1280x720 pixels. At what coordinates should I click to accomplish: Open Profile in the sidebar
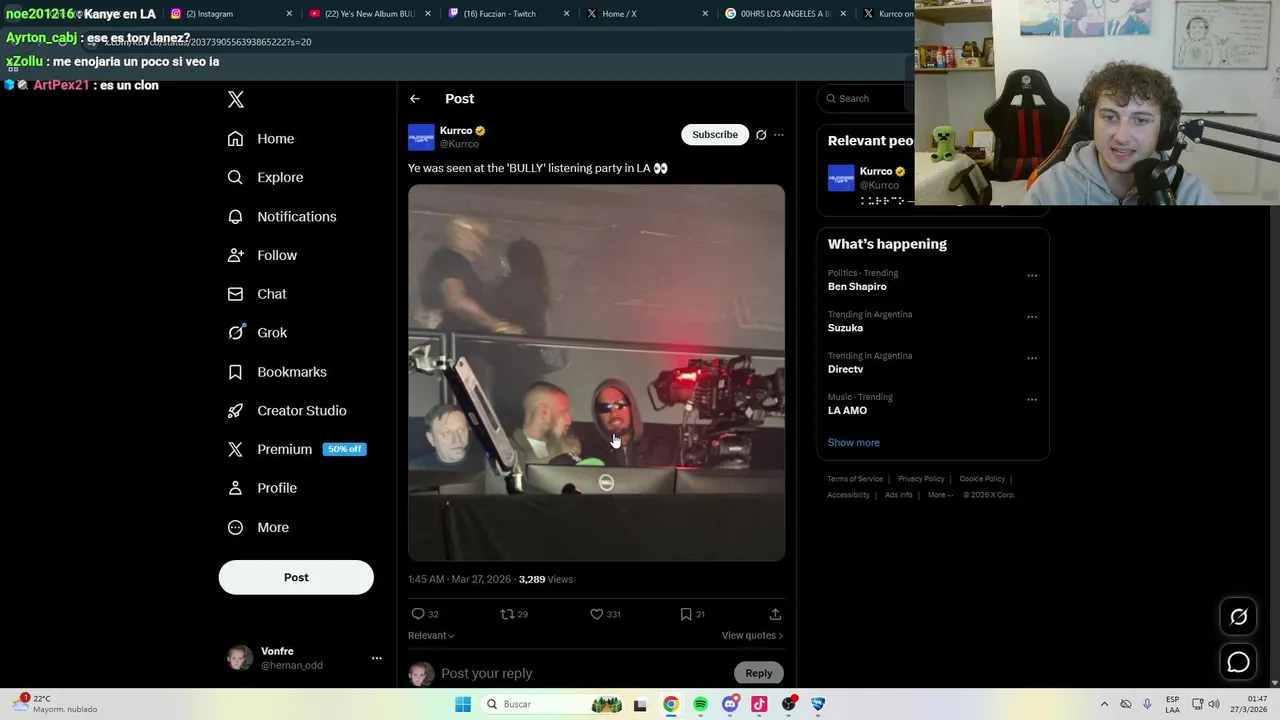[262, 488]
